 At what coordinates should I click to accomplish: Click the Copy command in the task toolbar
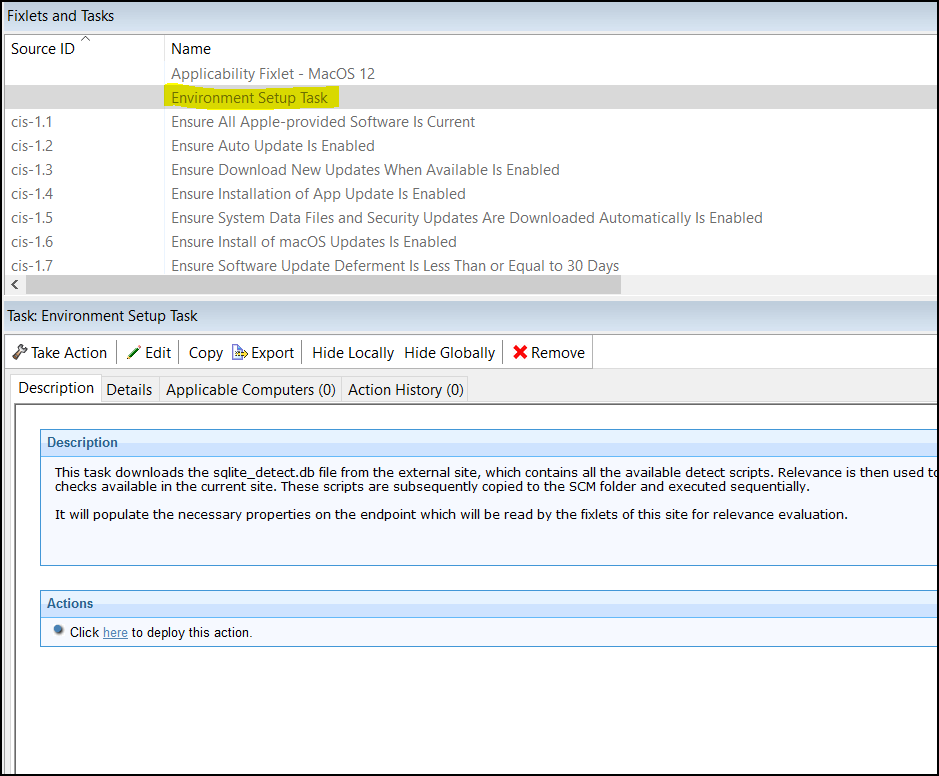coord(204,353)
